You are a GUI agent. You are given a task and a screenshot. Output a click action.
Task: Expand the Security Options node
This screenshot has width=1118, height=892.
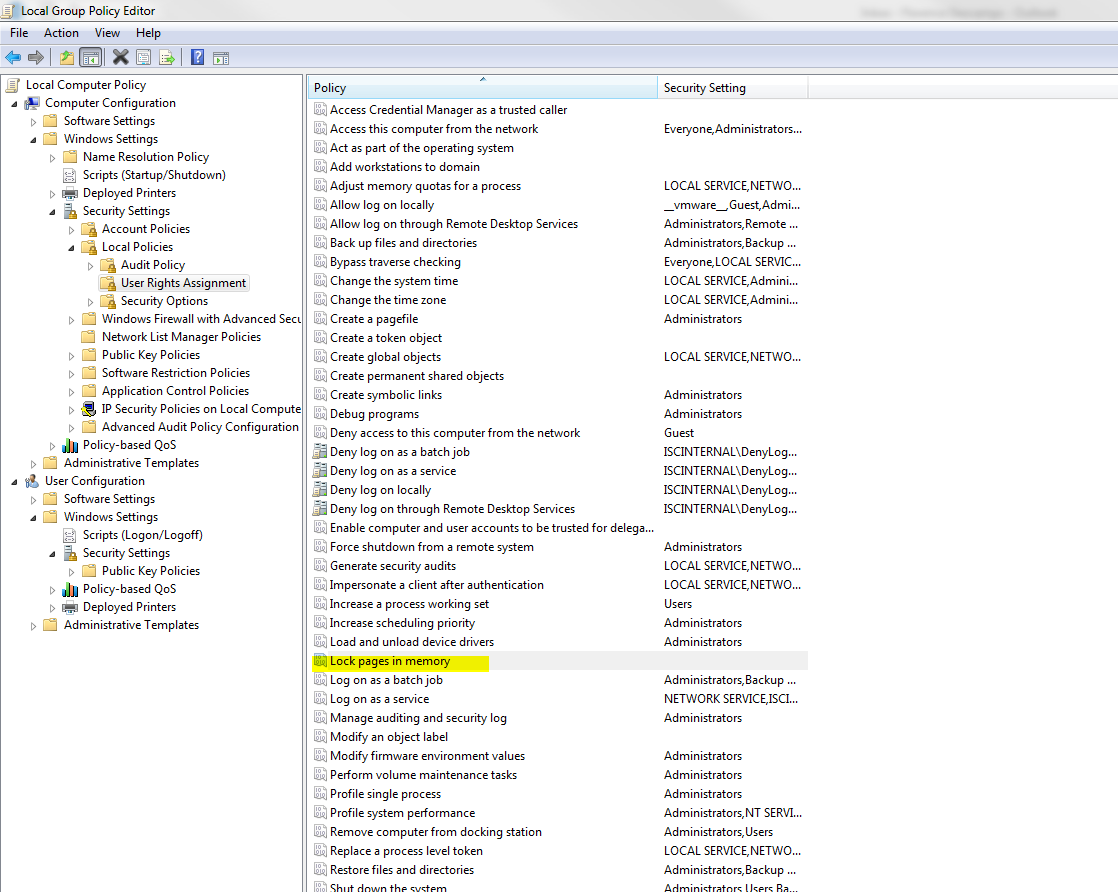[x=90, y=302]
